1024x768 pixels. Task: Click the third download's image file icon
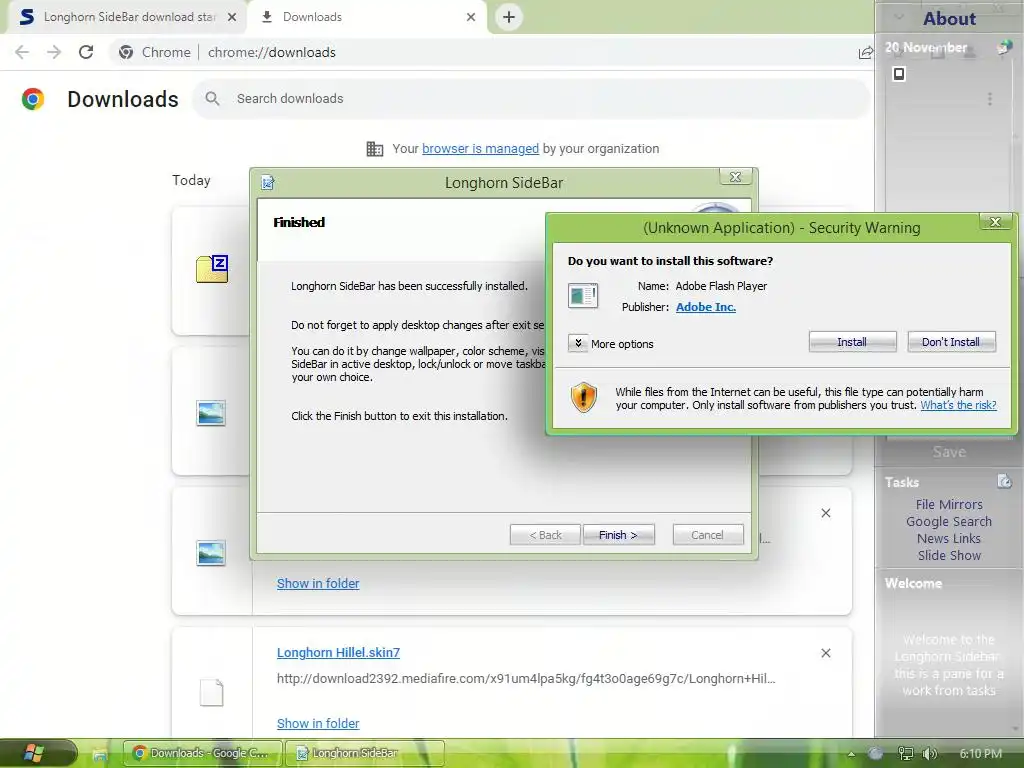[x=211, y=553]
